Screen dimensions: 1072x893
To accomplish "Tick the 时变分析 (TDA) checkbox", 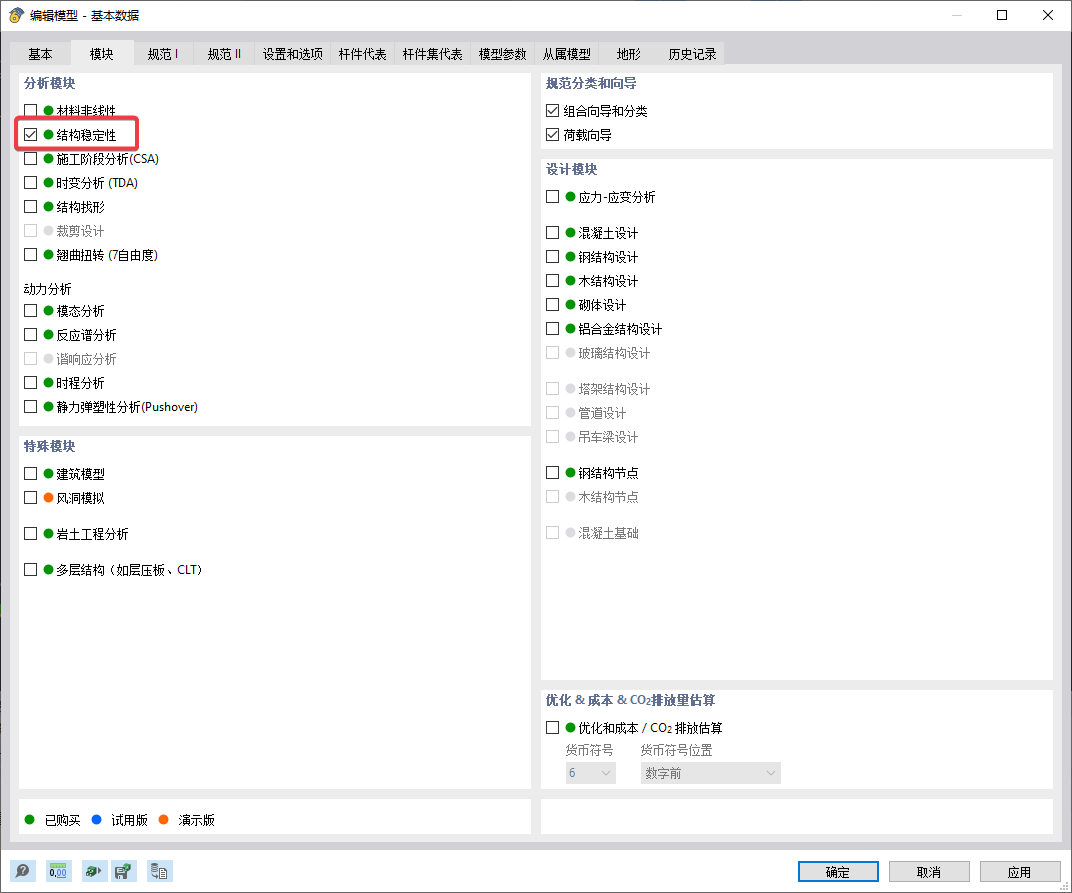I will click(x=30, y=183).
